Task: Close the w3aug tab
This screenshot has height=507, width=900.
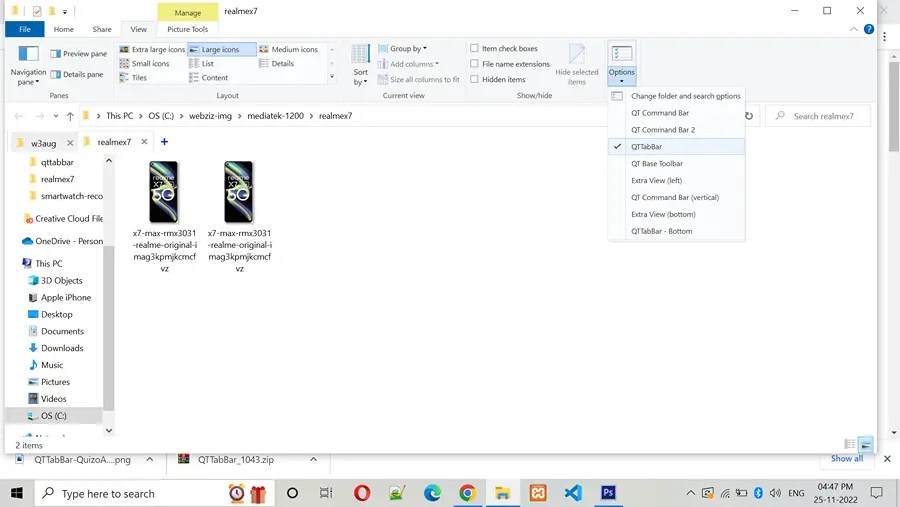Action: click(x=70, y=143)
